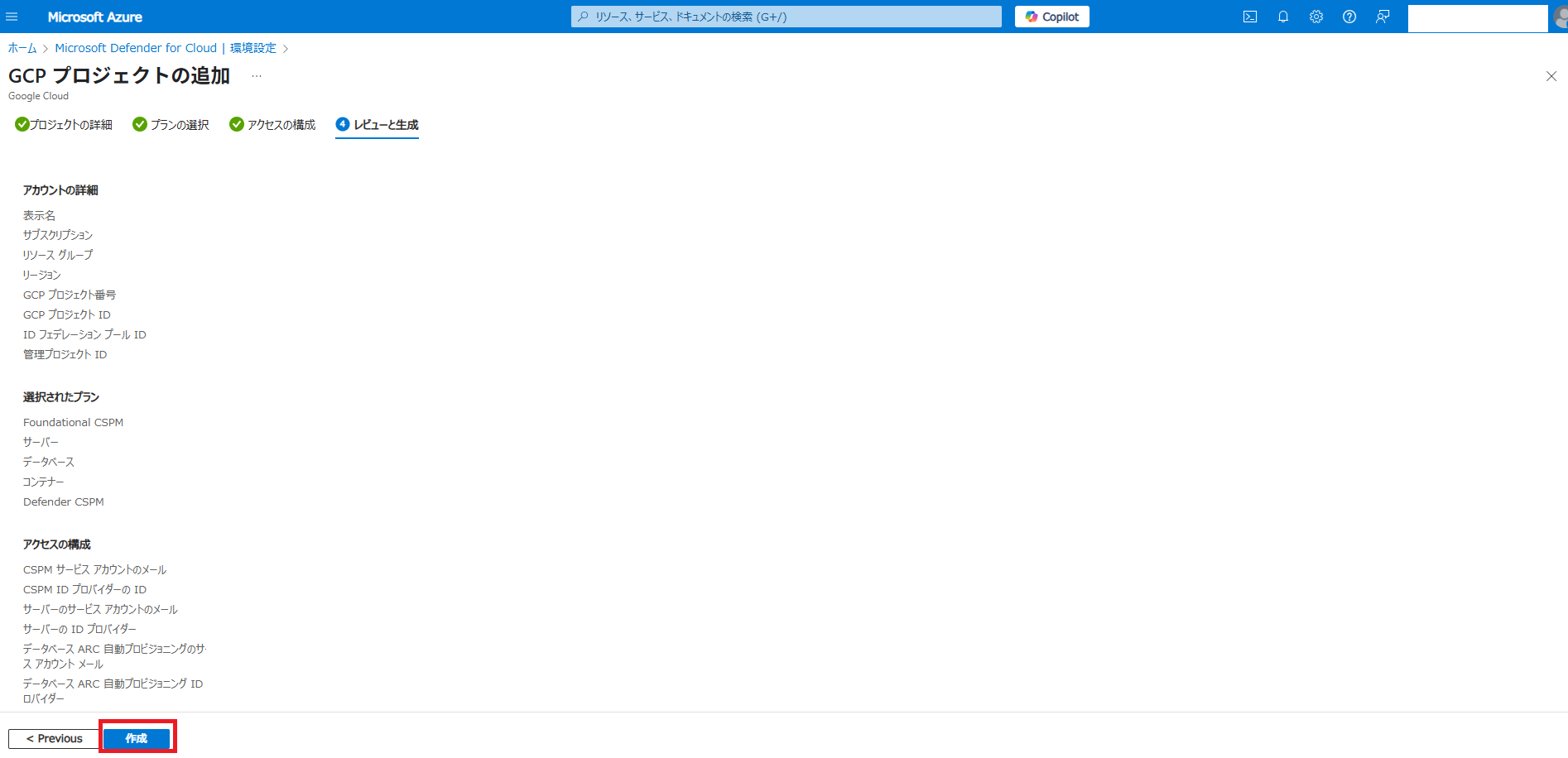The width and height of the screenshot is (1568, 758).
Task: Switch to プランの選択 step tab
Action: point(171,125)
